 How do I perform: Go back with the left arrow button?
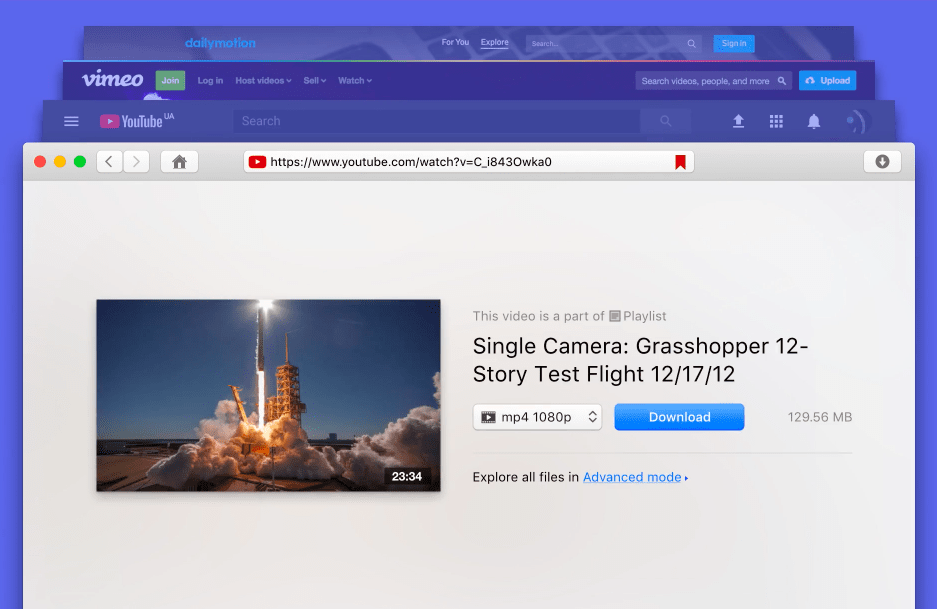(x=110, y=162)
